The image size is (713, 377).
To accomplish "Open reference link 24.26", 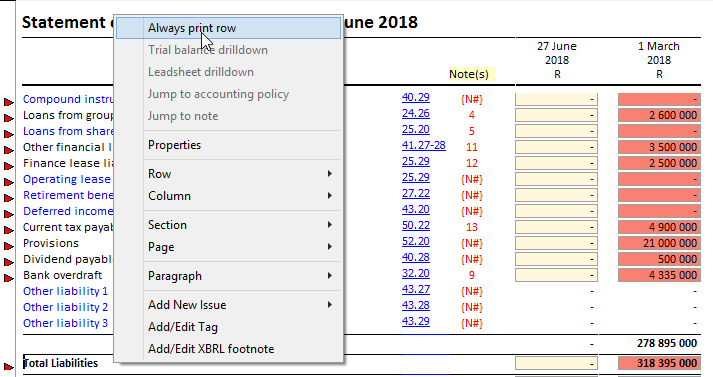I will coord(416,113).
